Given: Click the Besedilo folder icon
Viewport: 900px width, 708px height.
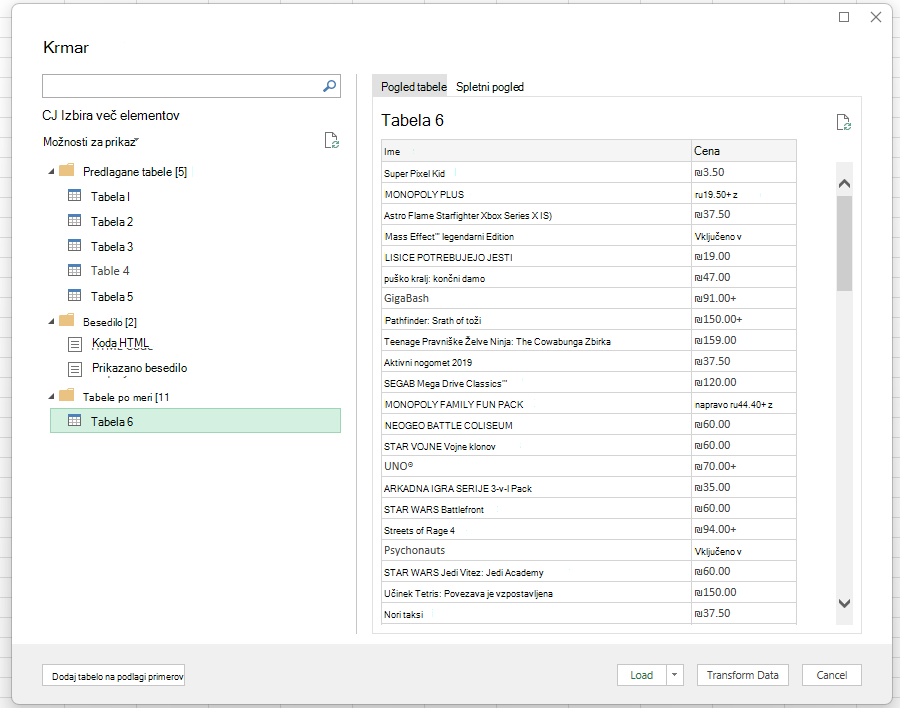Looking at the screenshot, I should (x=67, y=320).
